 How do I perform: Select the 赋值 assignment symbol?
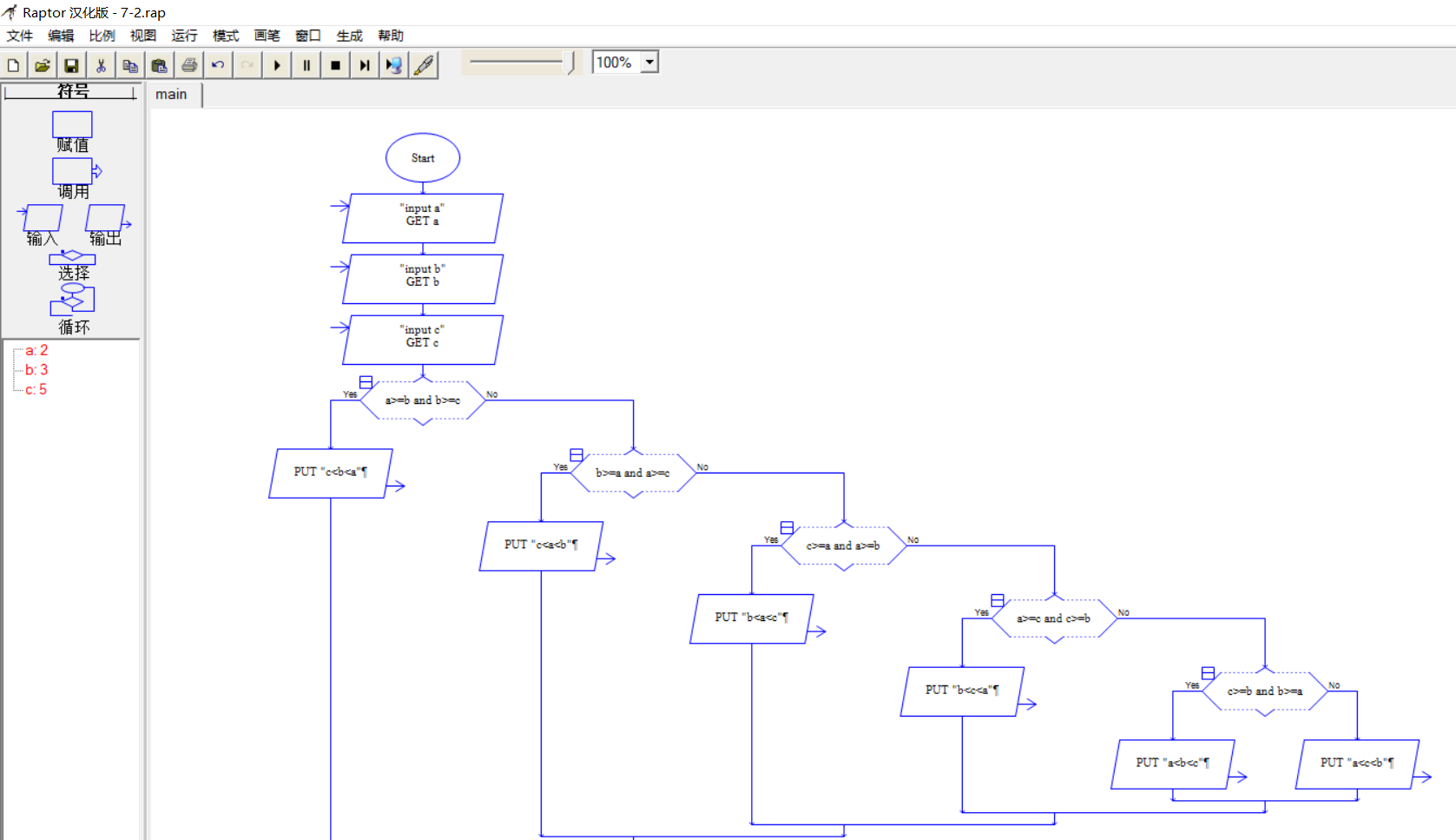[72, 132]
